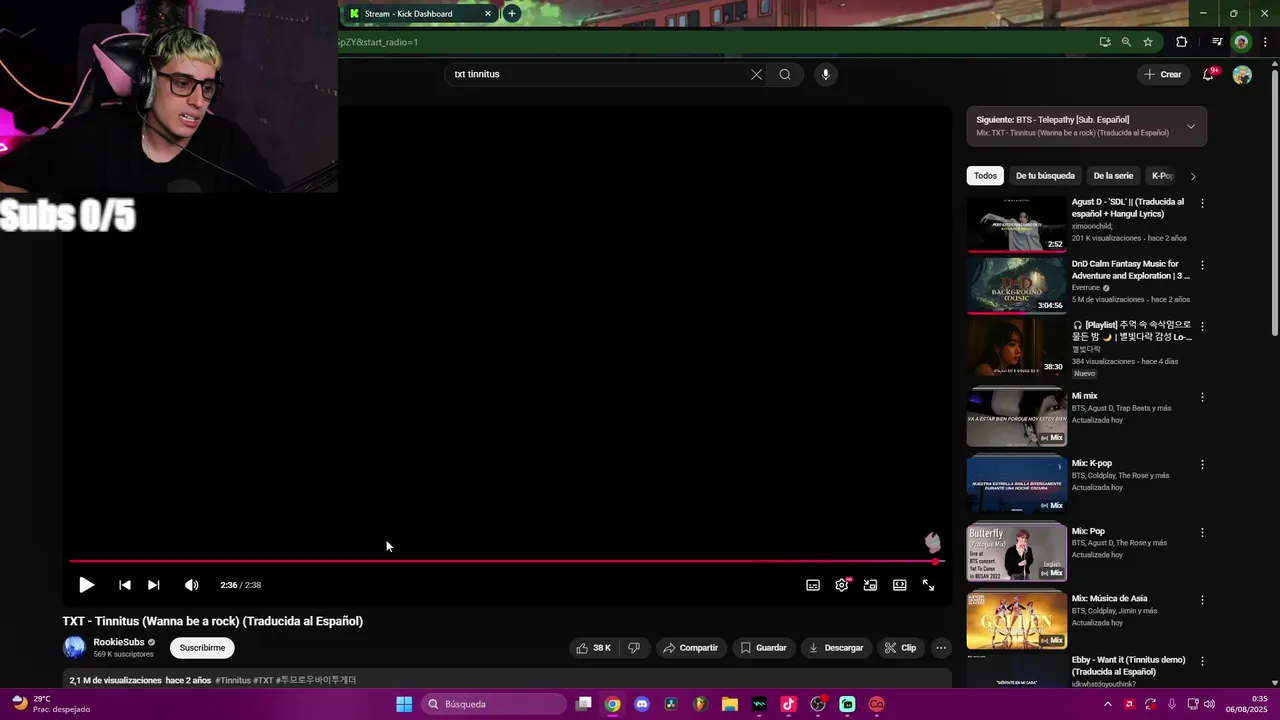The width and height of the screenshot is (1280, 720).
Task: Open YouTube notifications bell
Action: pos(1208,75)
